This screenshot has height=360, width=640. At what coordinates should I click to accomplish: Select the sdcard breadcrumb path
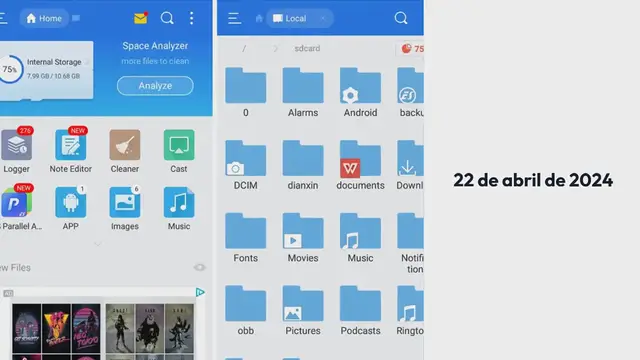click(x=307, y=49)
